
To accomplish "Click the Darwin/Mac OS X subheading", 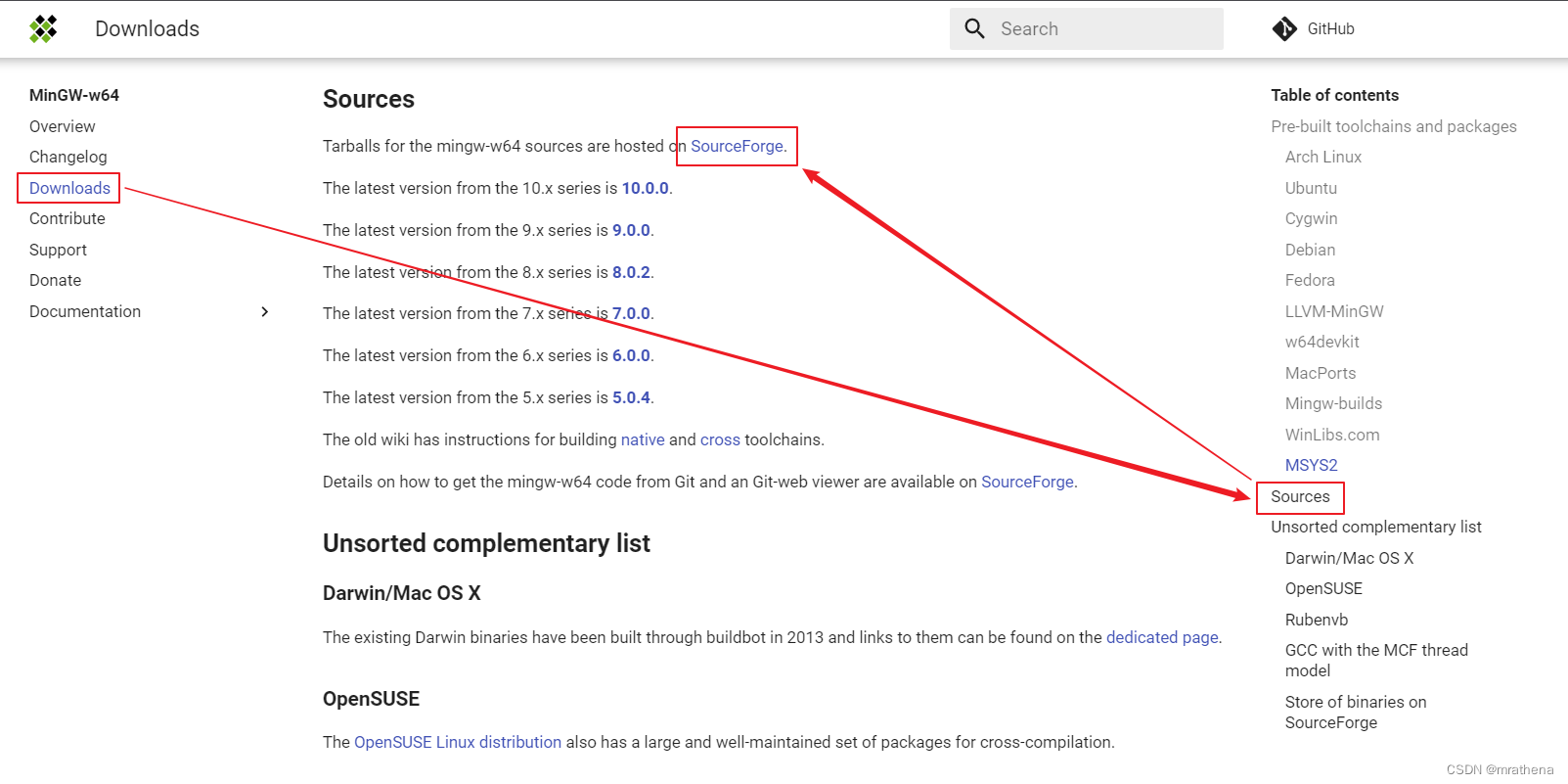I will [x=401, y=593].
